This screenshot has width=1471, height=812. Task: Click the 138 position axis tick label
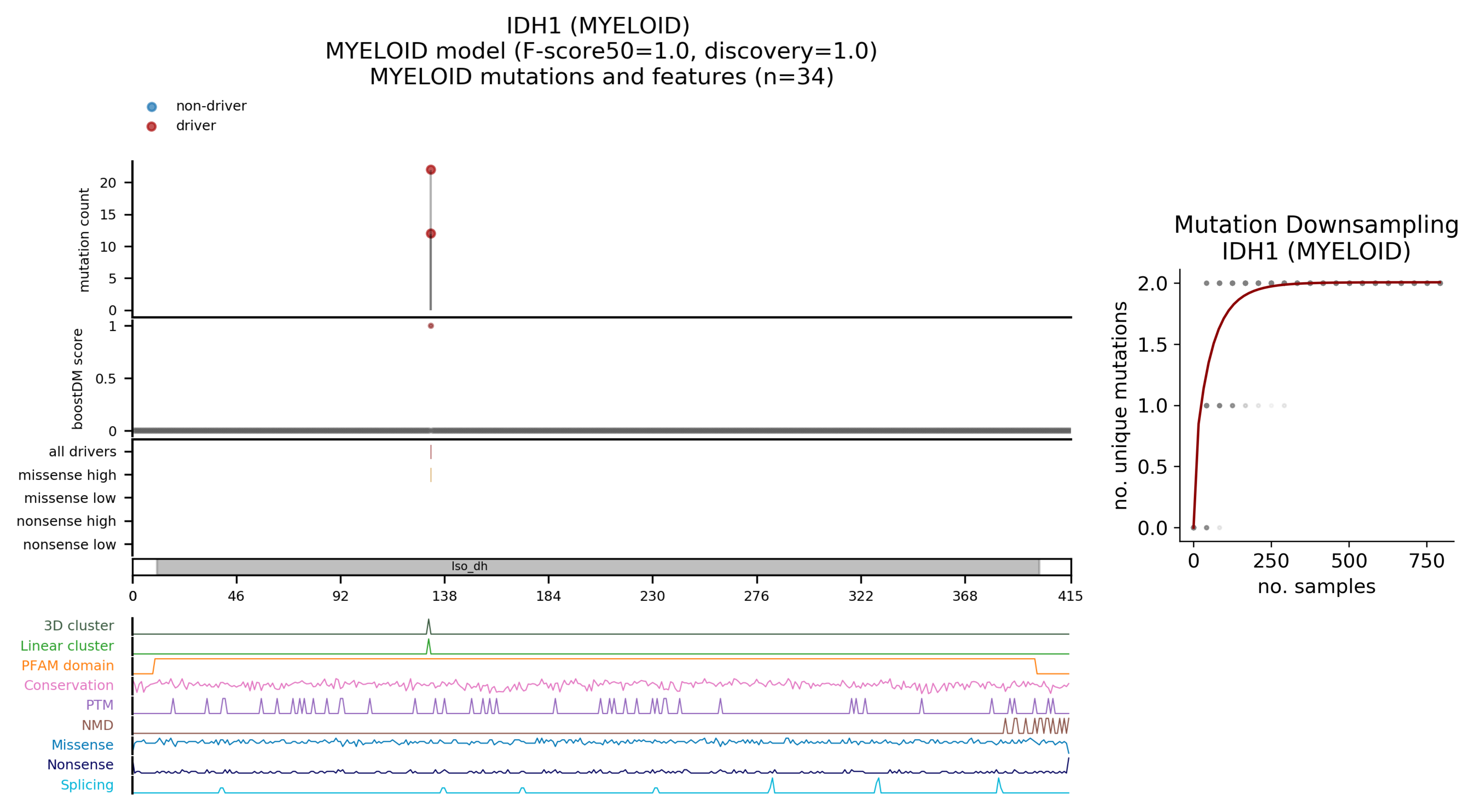[x=444, y=596]
